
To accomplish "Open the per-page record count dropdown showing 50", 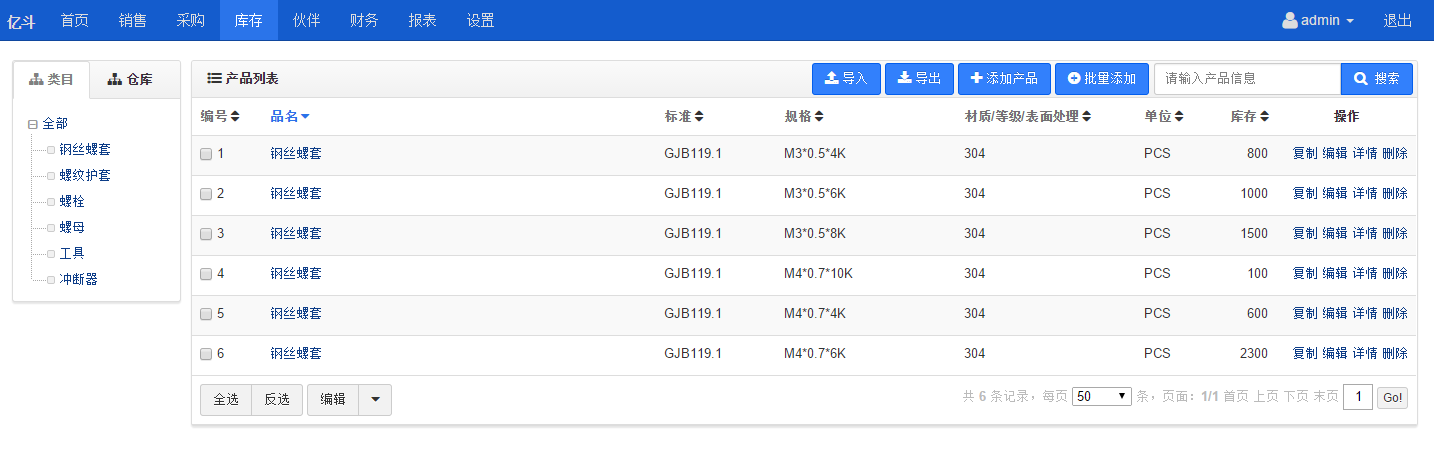I will click(x=1101, y=396).
